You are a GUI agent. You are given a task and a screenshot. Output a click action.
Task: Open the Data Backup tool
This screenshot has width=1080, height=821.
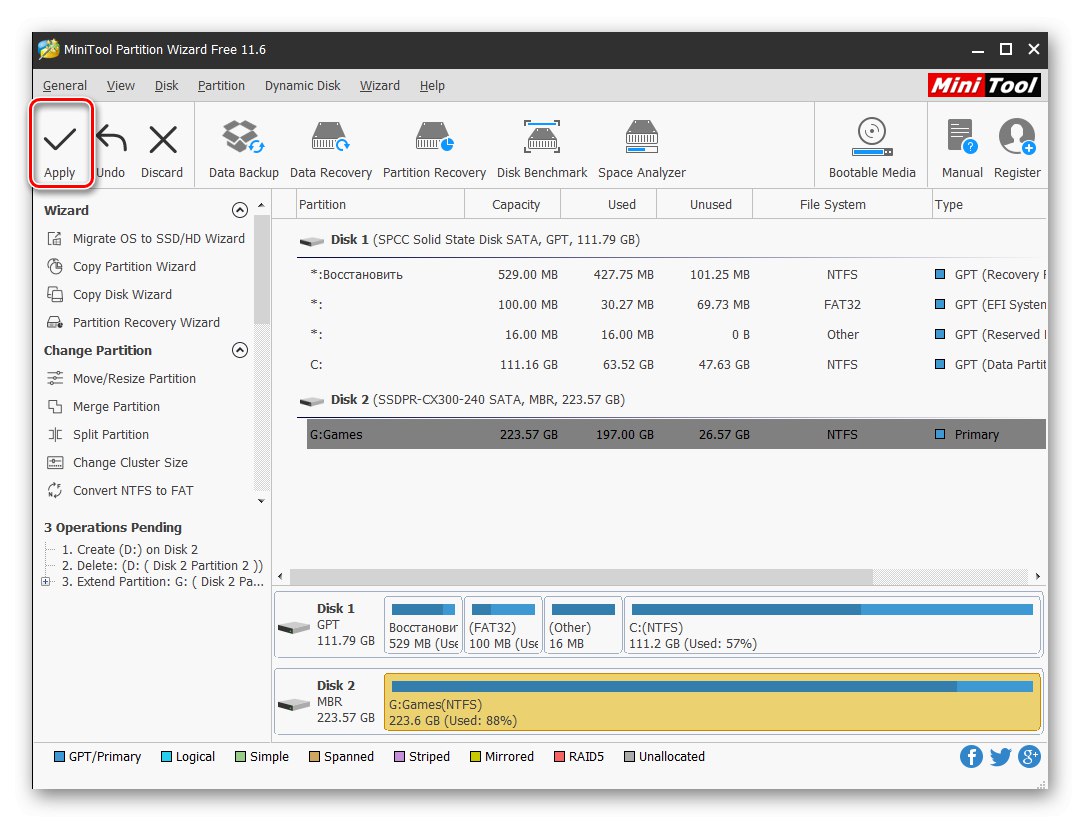point(243,147)
